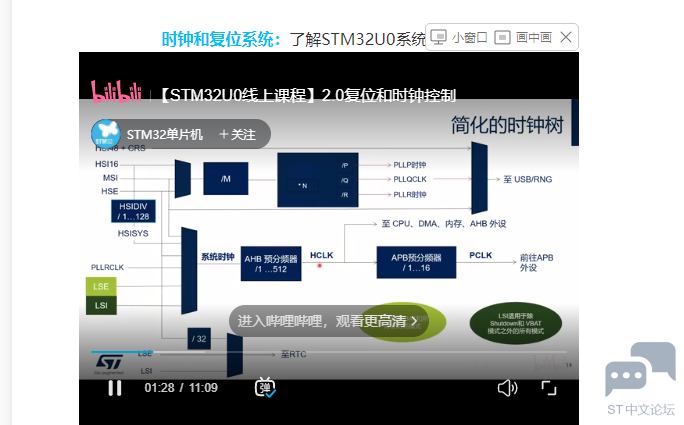Click the 时钟和复位系统 heading link

click(x=221, y=39)
